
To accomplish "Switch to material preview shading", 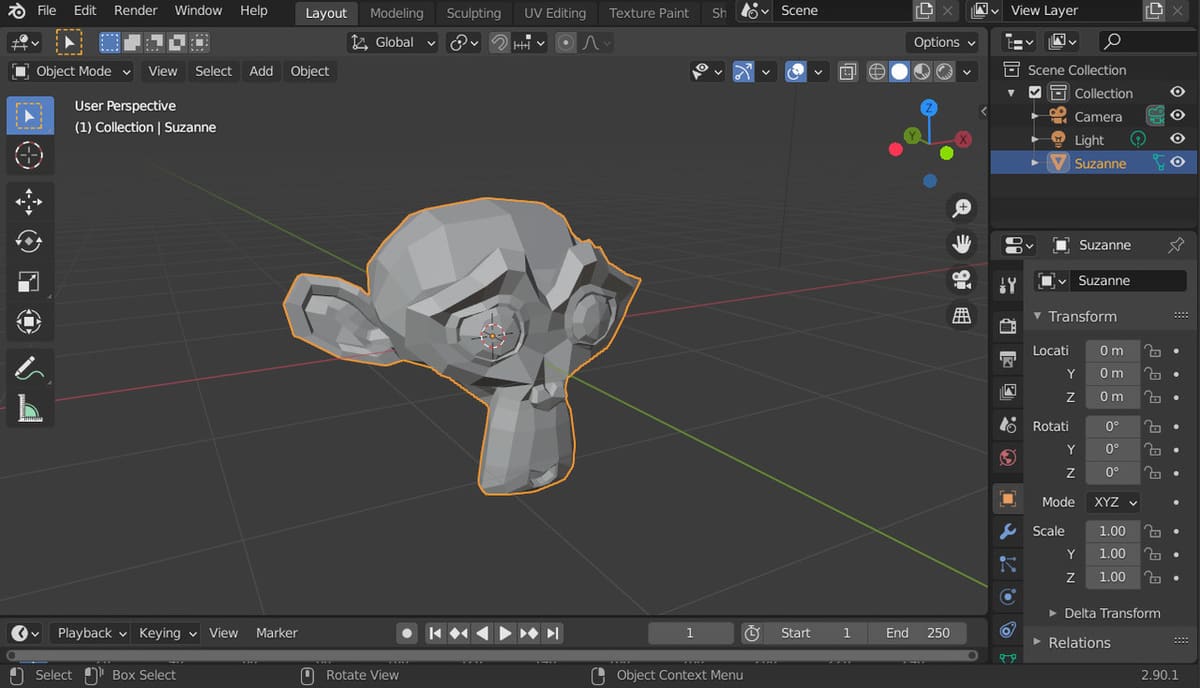I will click(x=921, y=72).
